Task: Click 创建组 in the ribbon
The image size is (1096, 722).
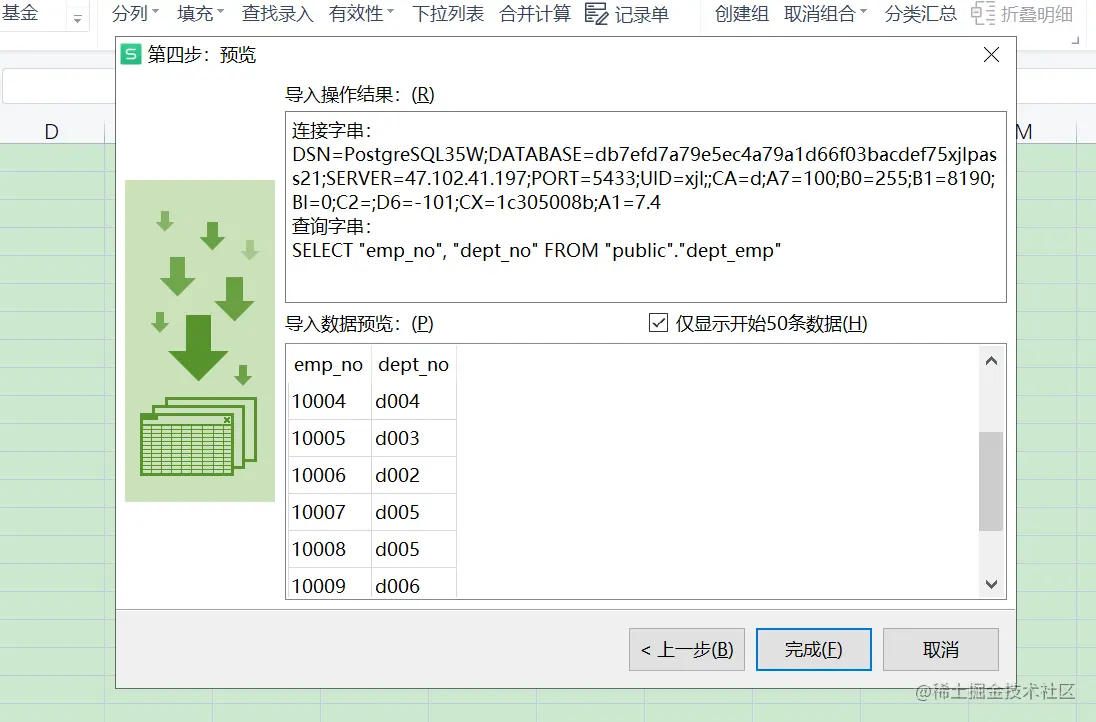Action: [x=742, y=13]
